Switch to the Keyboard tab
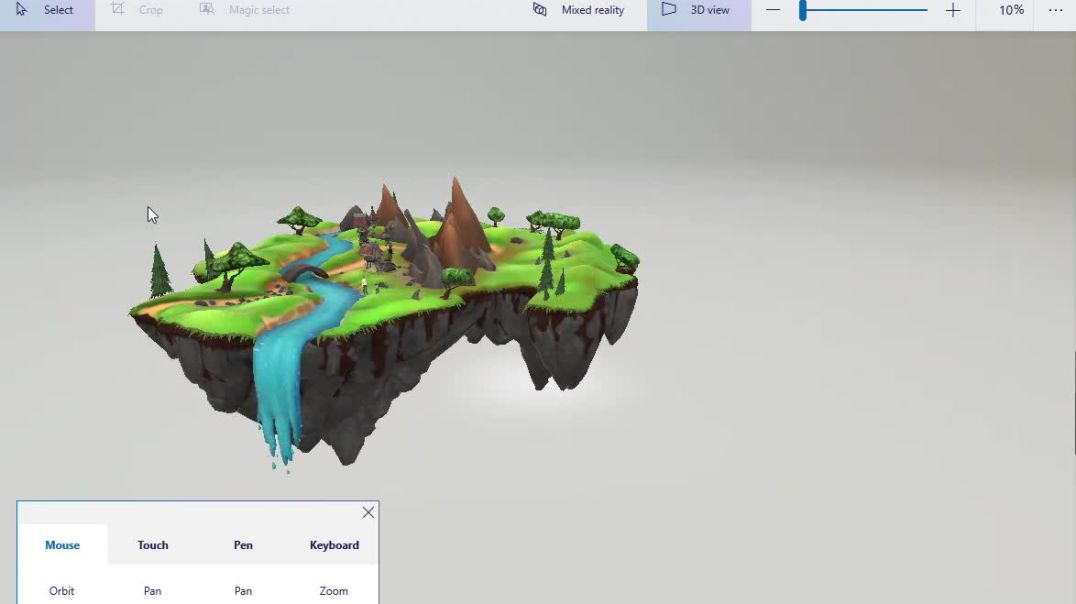The height and width of the screenshot is (604, 1076). click(334, 545)
